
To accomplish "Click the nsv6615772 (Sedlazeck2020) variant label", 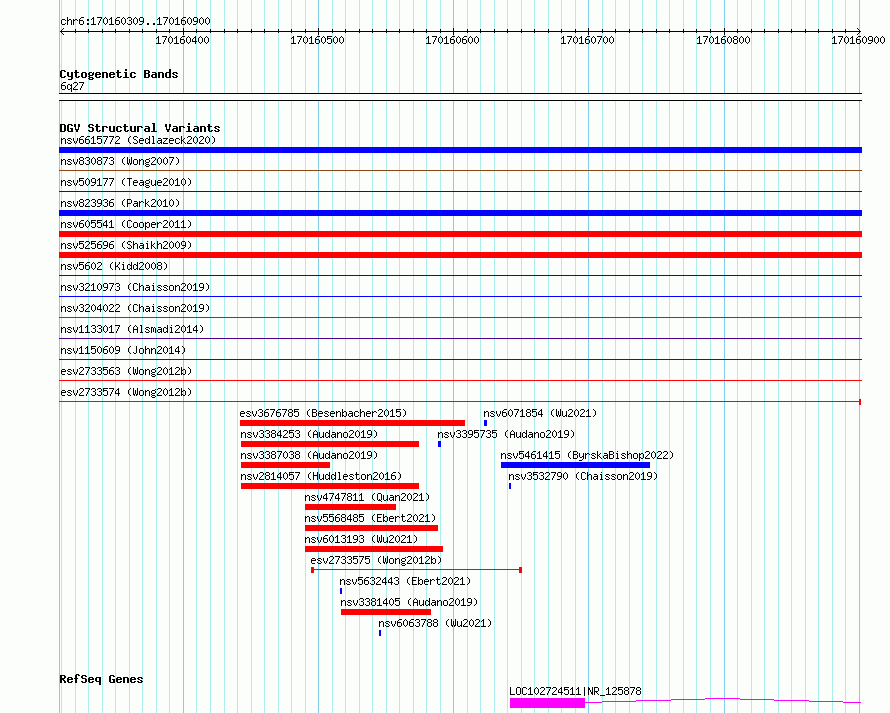I will pos(138,140).
